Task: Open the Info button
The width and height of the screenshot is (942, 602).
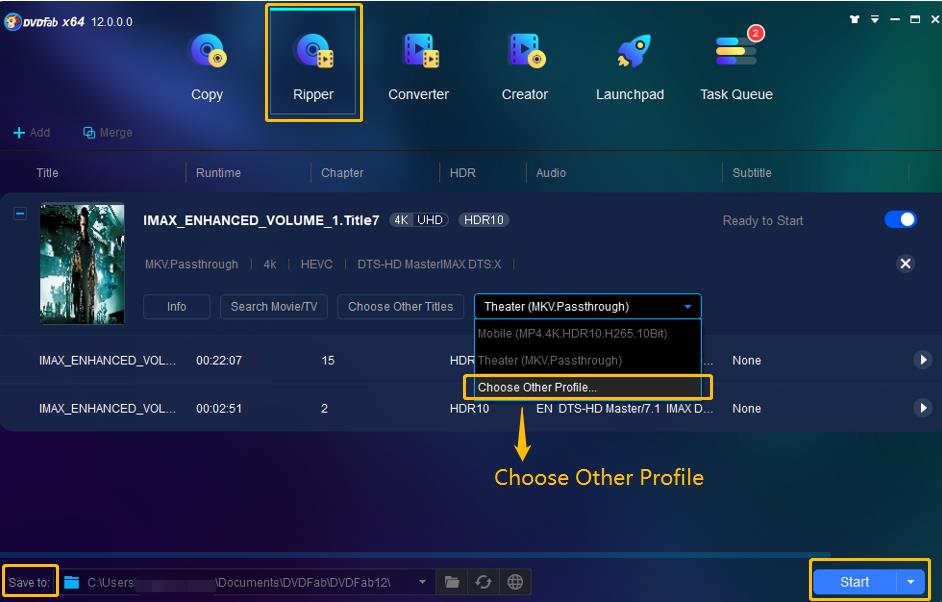Action: pos(177,306)
